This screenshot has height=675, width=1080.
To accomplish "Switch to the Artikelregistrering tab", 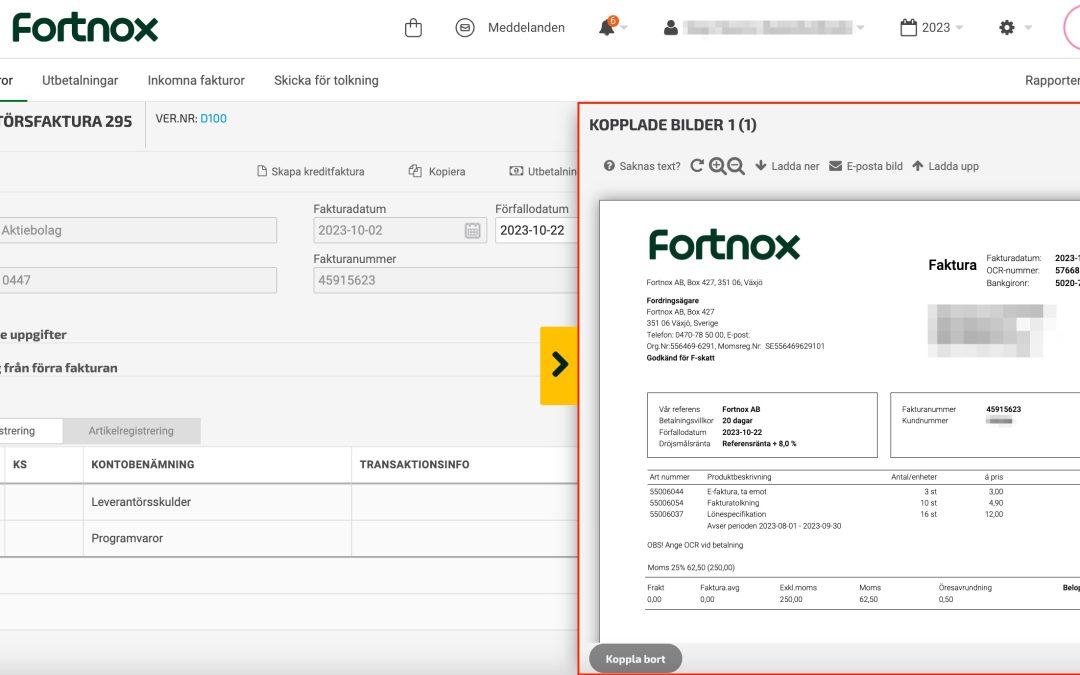I will click(131, 430).
